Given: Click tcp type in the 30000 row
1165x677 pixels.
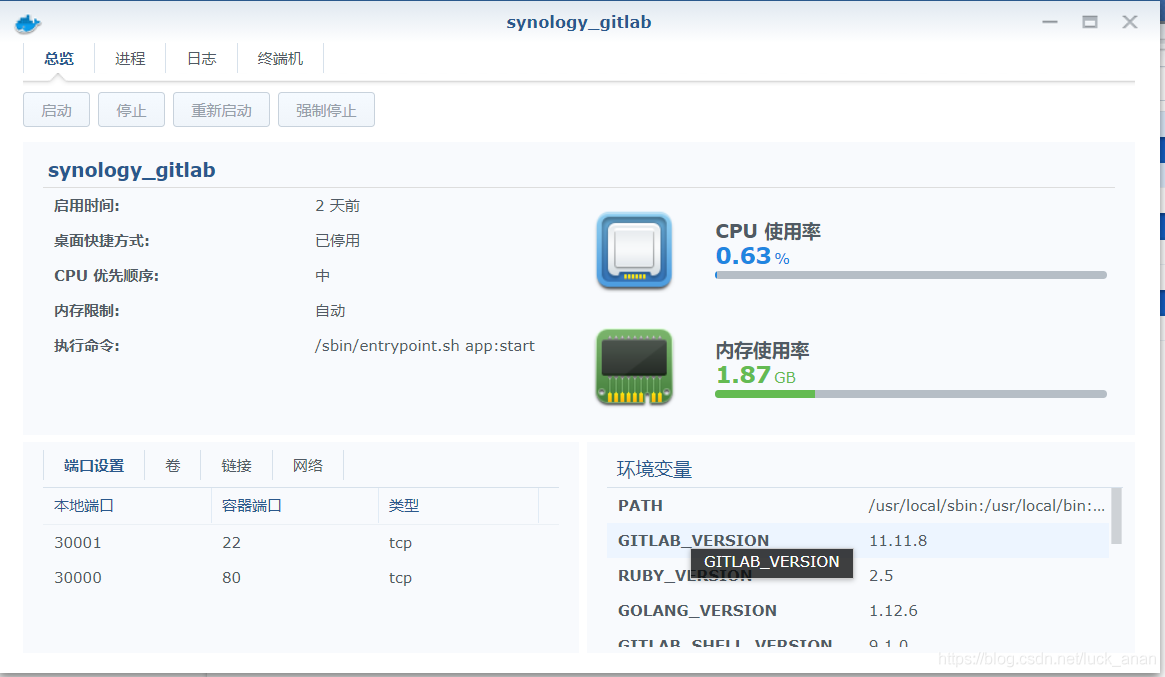Looking at the screenshot, I should [400, 577].
